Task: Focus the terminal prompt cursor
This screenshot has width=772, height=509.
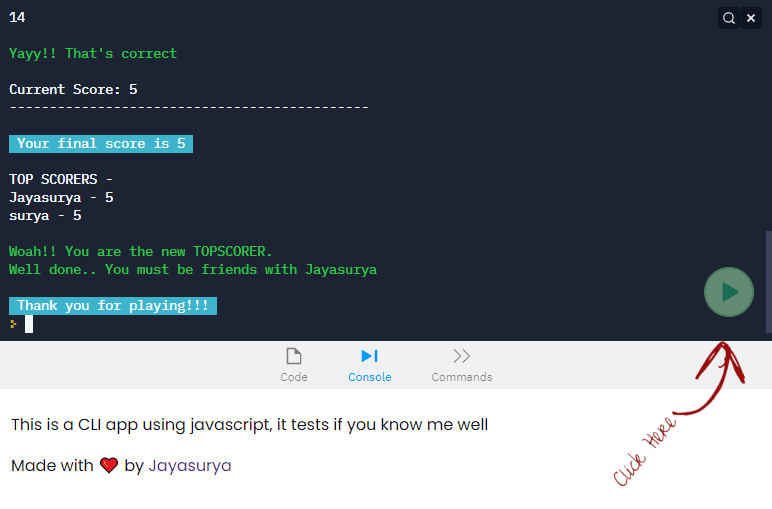Action: pos(29,324)
